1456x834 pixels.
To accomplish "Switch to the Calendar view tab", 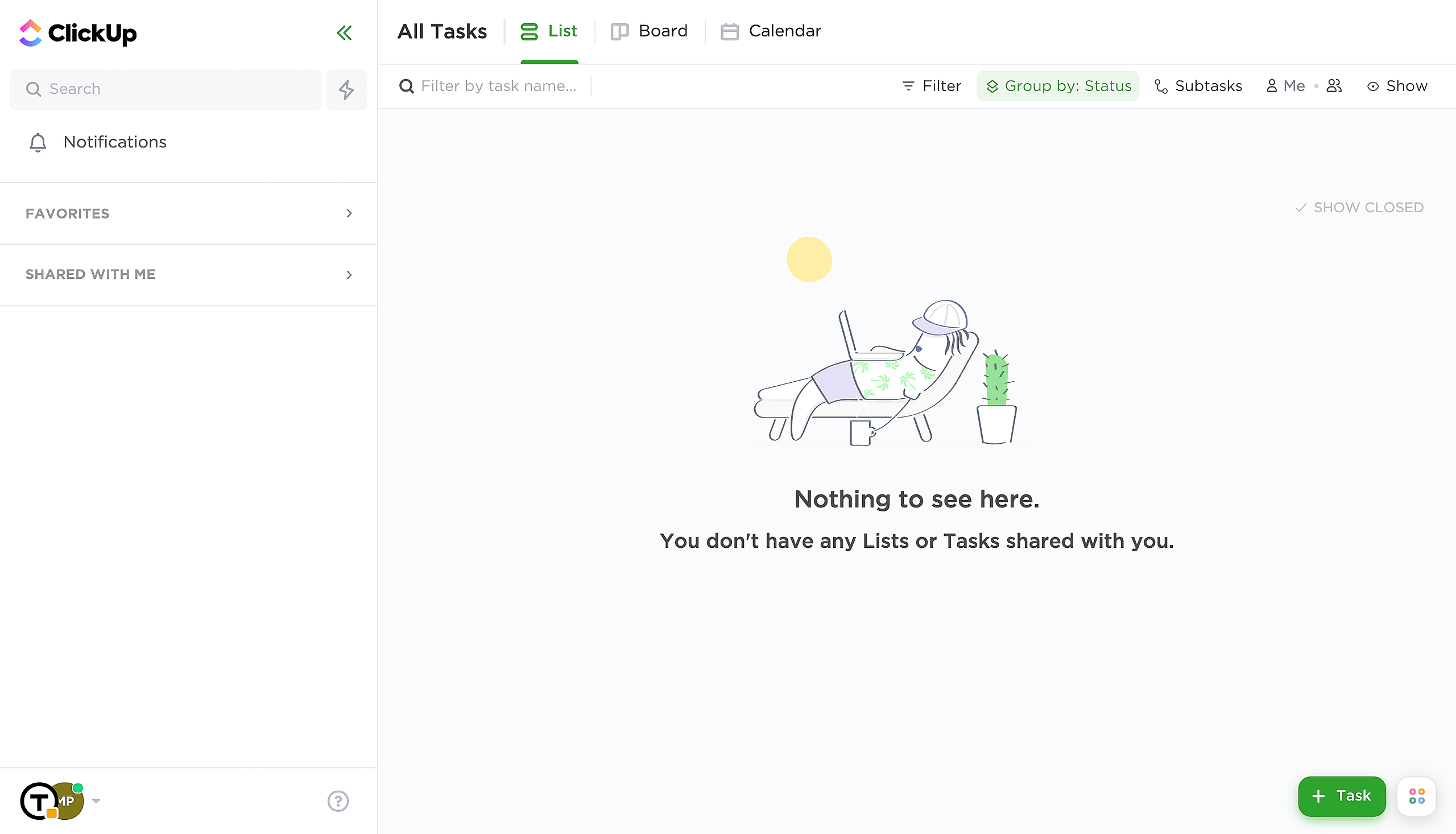I will pos(771,31).
